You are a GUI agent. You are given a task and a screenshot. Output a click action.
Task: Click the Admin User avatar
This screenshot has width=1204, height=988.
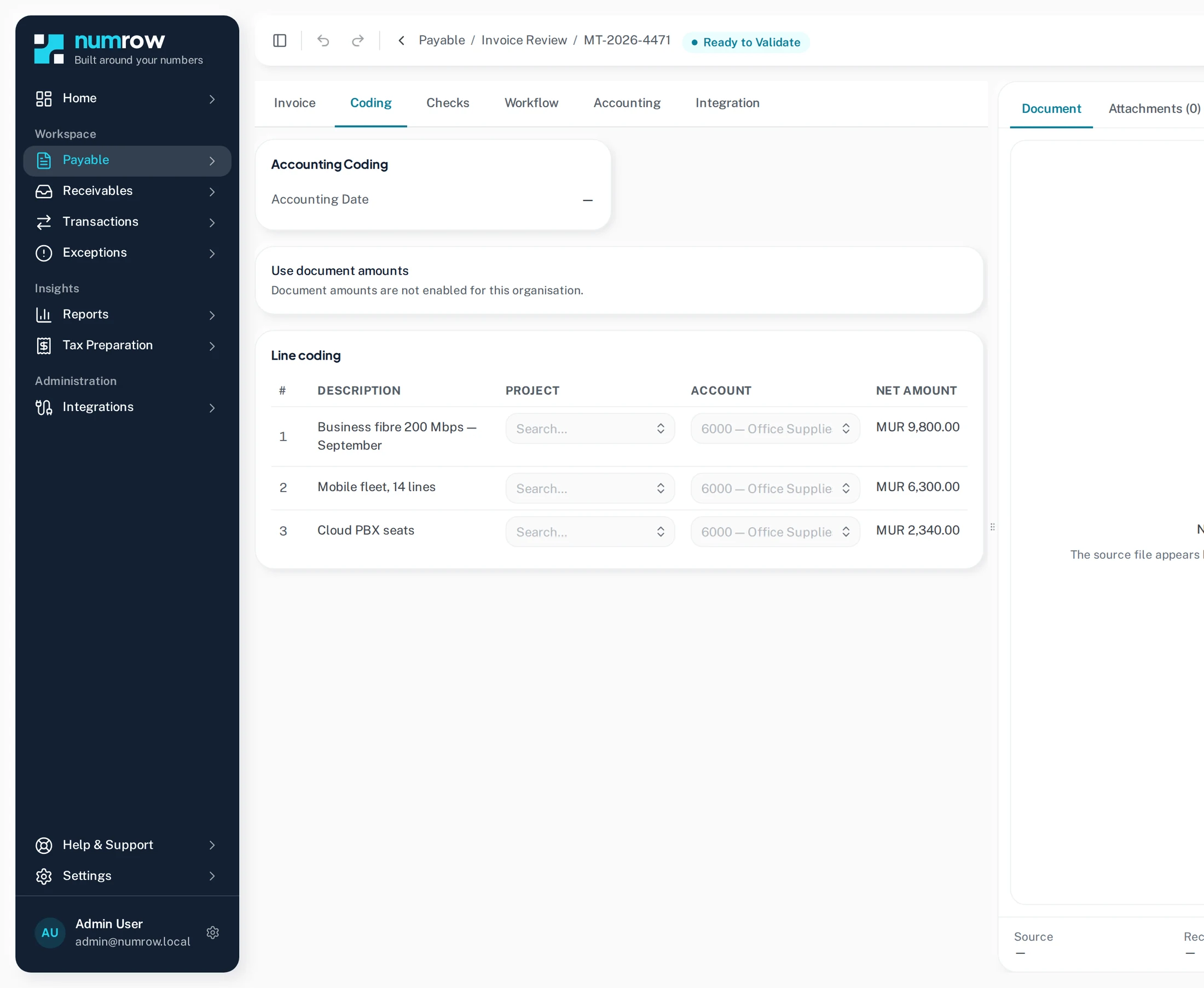50,932
